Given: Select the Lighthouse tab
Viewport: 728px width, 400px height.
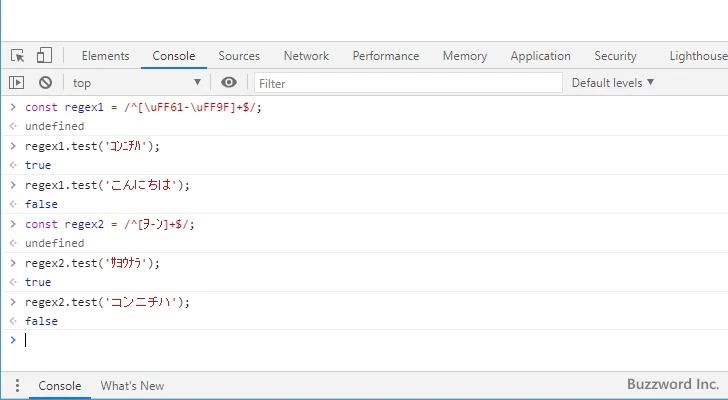Looking at the screenshot, I should tap(697, 56).
